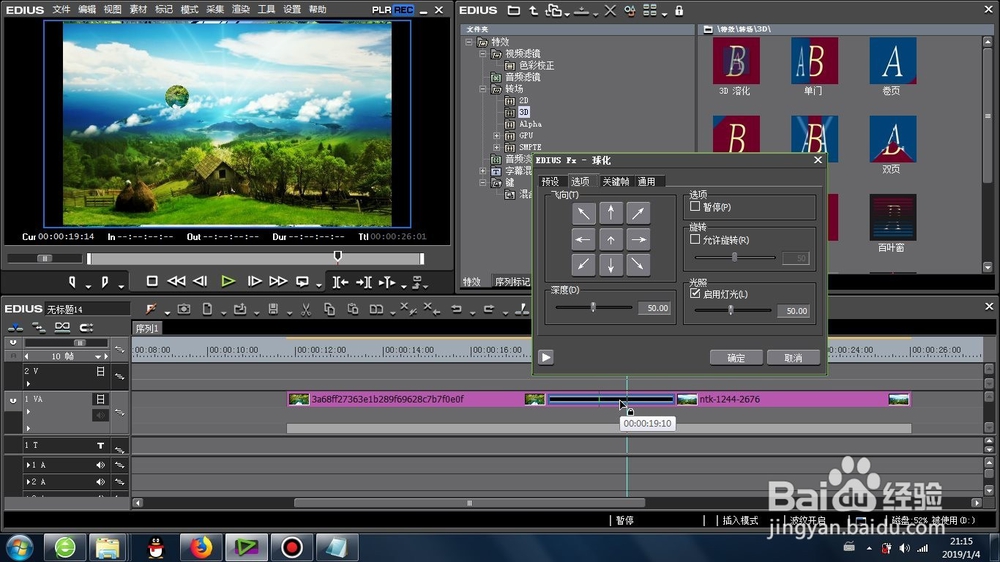The height and width of the screenshot is (562, 1000).
Task: Toggle the 暂停(P) checkbox
Action: pyautogui.click(x=695, y=206)
